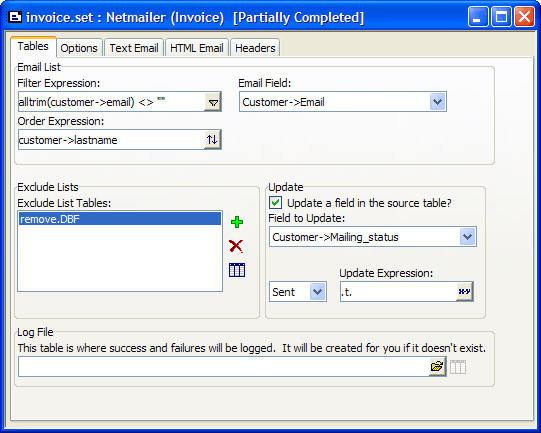
Task: Expand the Field to Update dropdown
Action: tap(468, 237)
